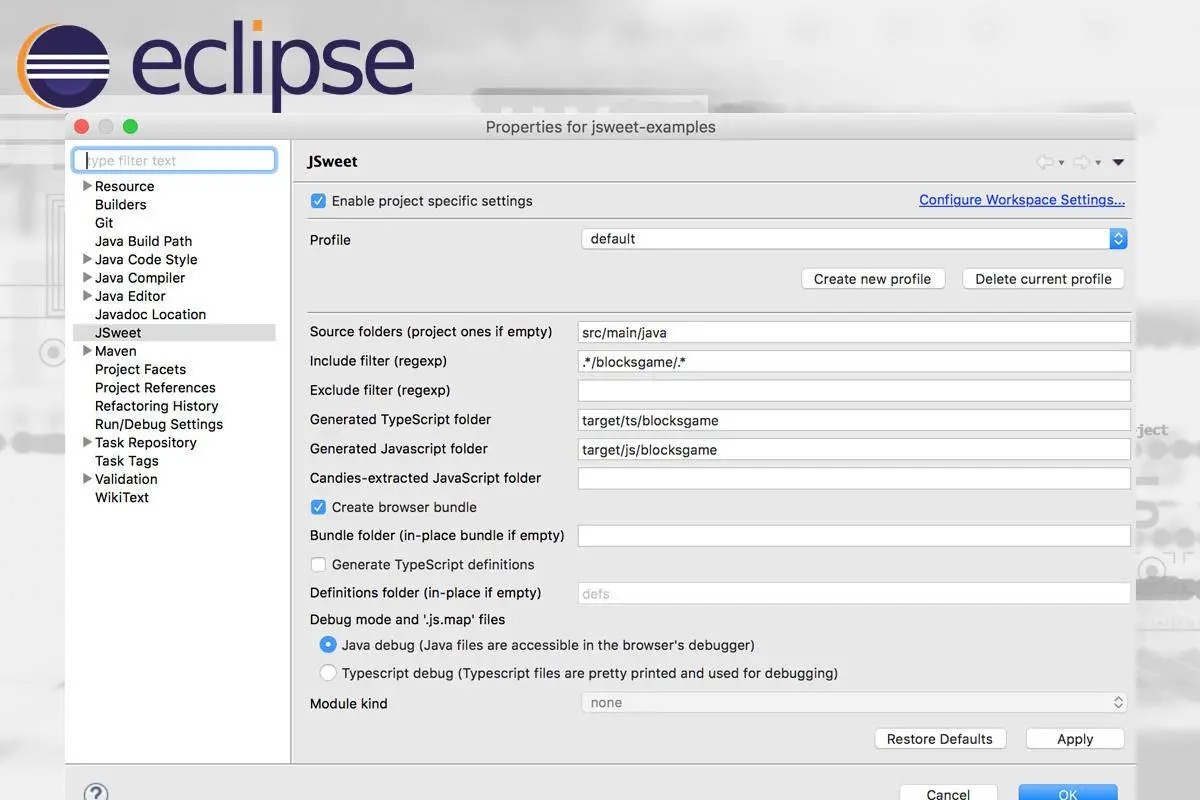Click the Bundle folder input field

(x=854, y=536)
